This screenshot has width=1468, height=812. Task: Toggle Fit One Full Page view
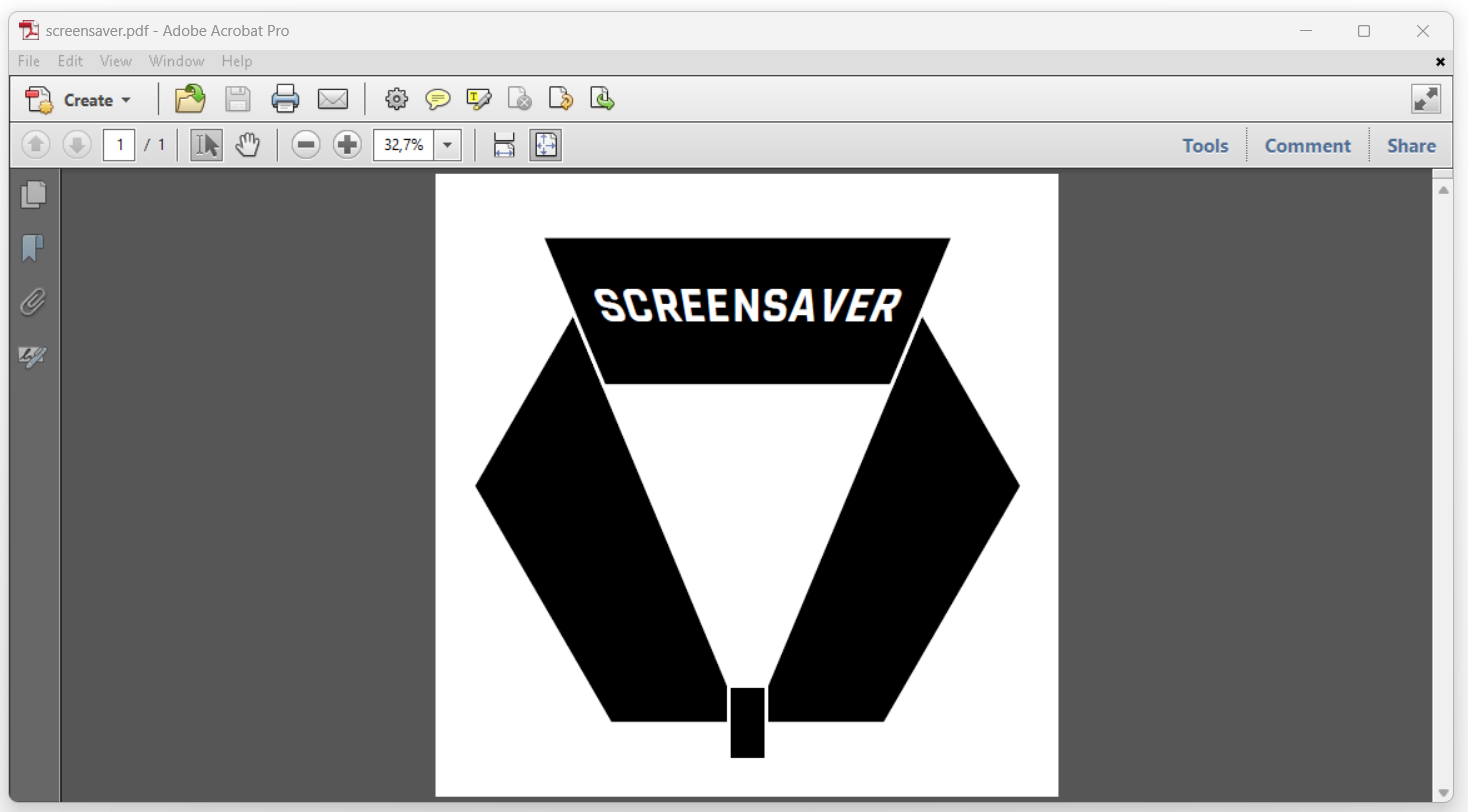pos(545,145)
